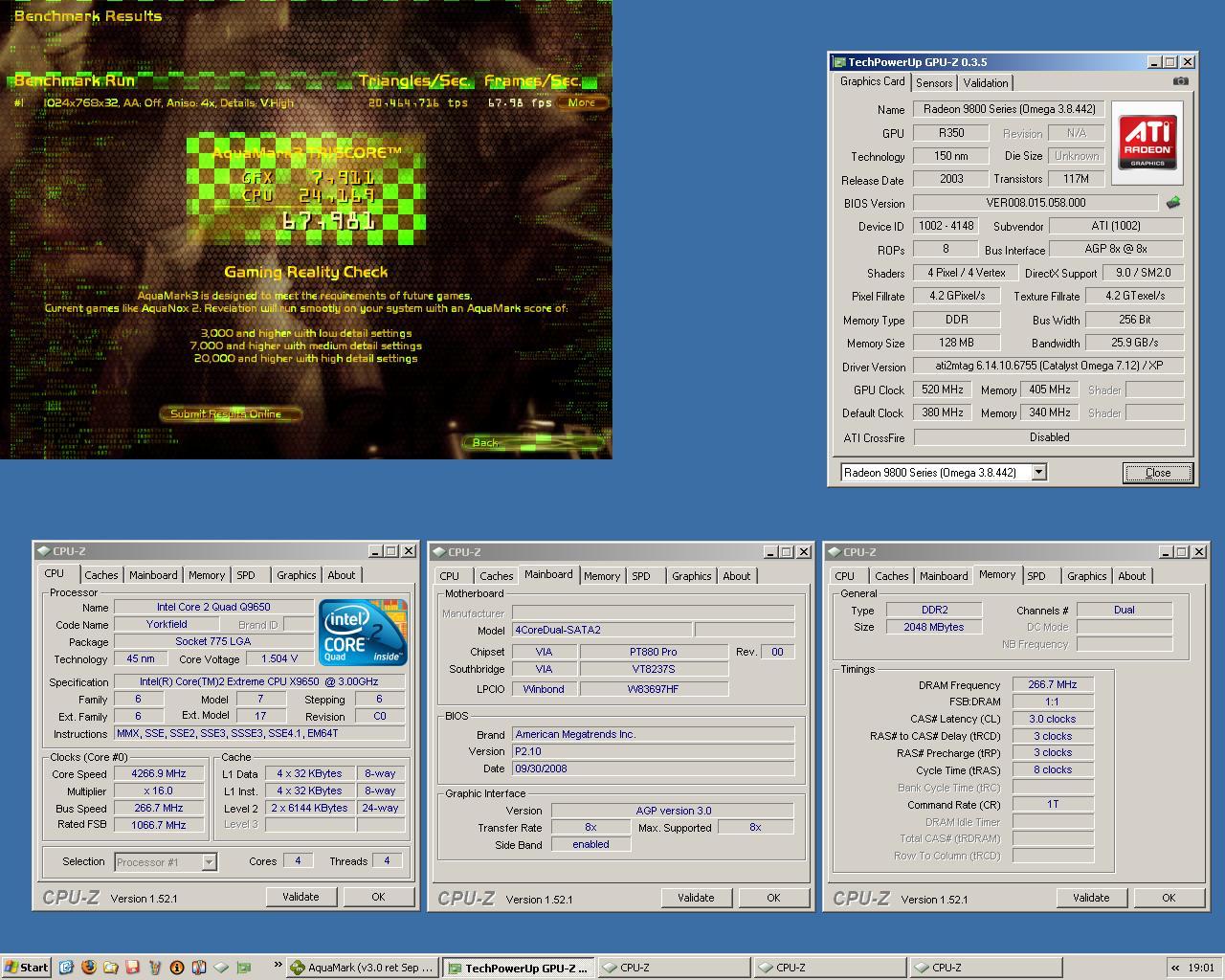This screenshot has width=1225, height=980.
Task: Click the Side Band enabled value
Action: [x=590, y=844]
